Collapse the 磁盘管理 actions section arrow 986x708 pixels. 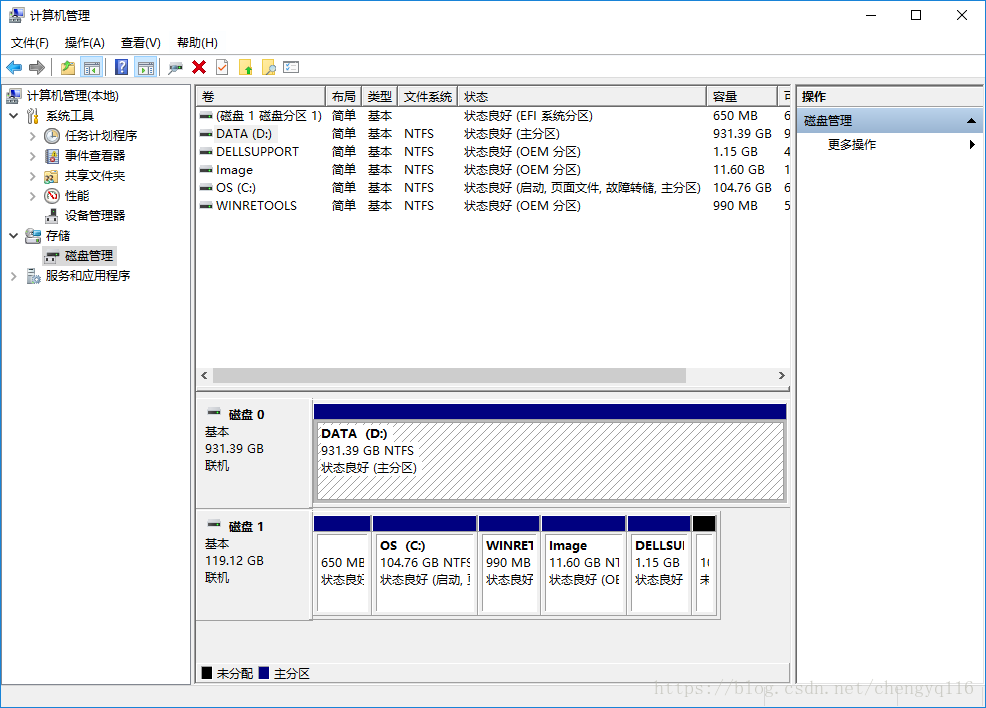[x=971, y=121]
